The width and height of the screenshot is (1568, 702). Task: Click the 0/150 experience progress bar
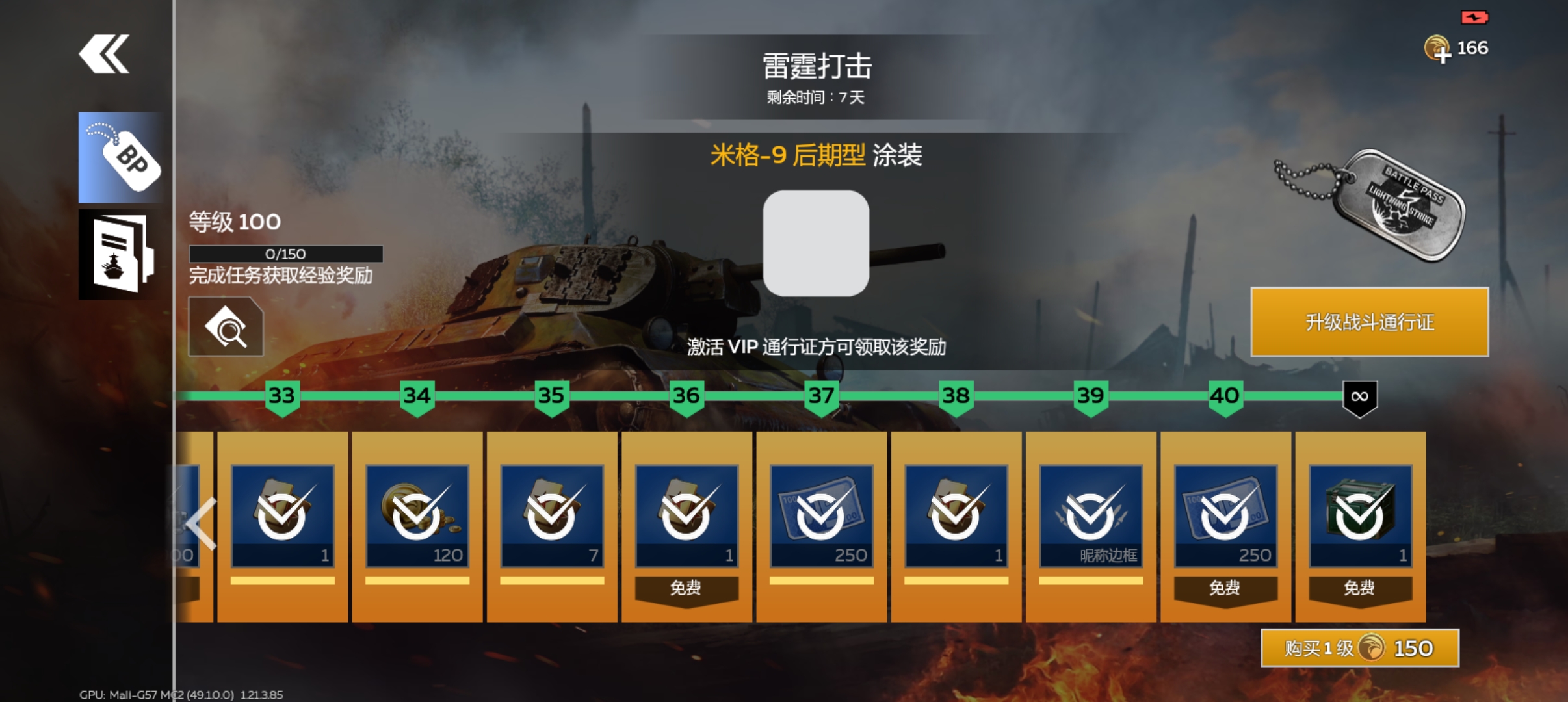(285, 253)
